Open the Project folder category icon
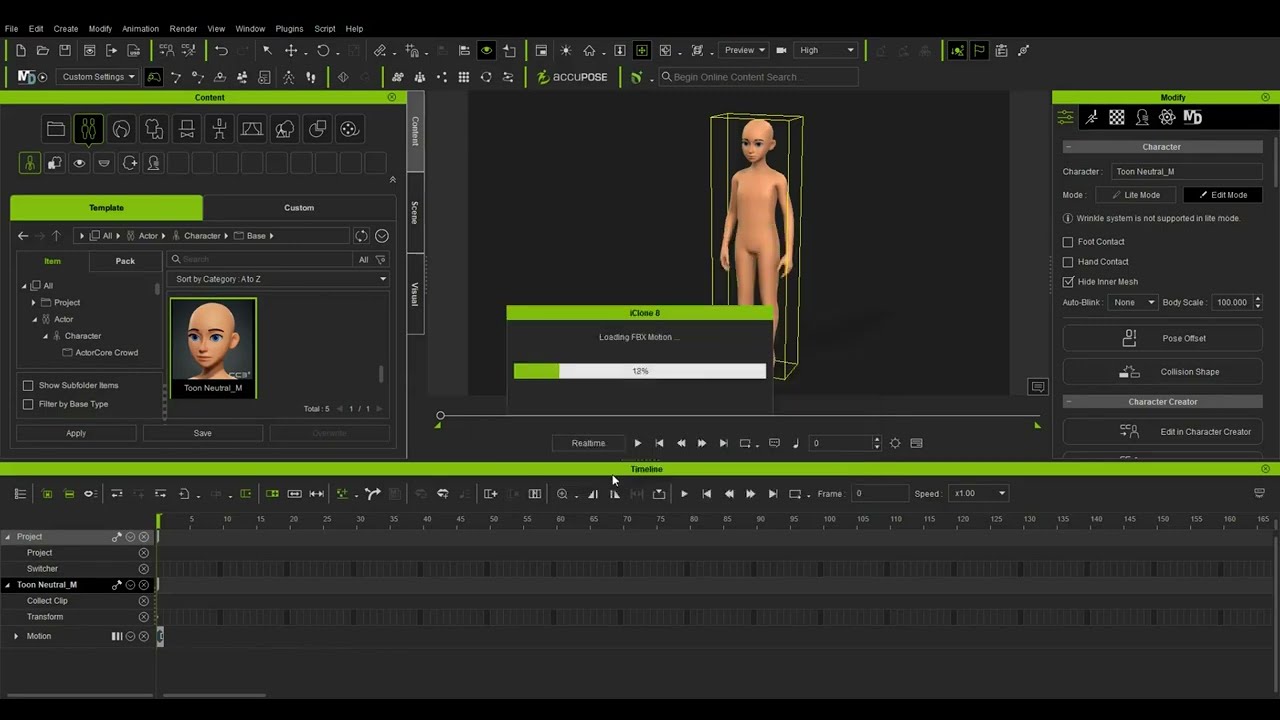 56,129
